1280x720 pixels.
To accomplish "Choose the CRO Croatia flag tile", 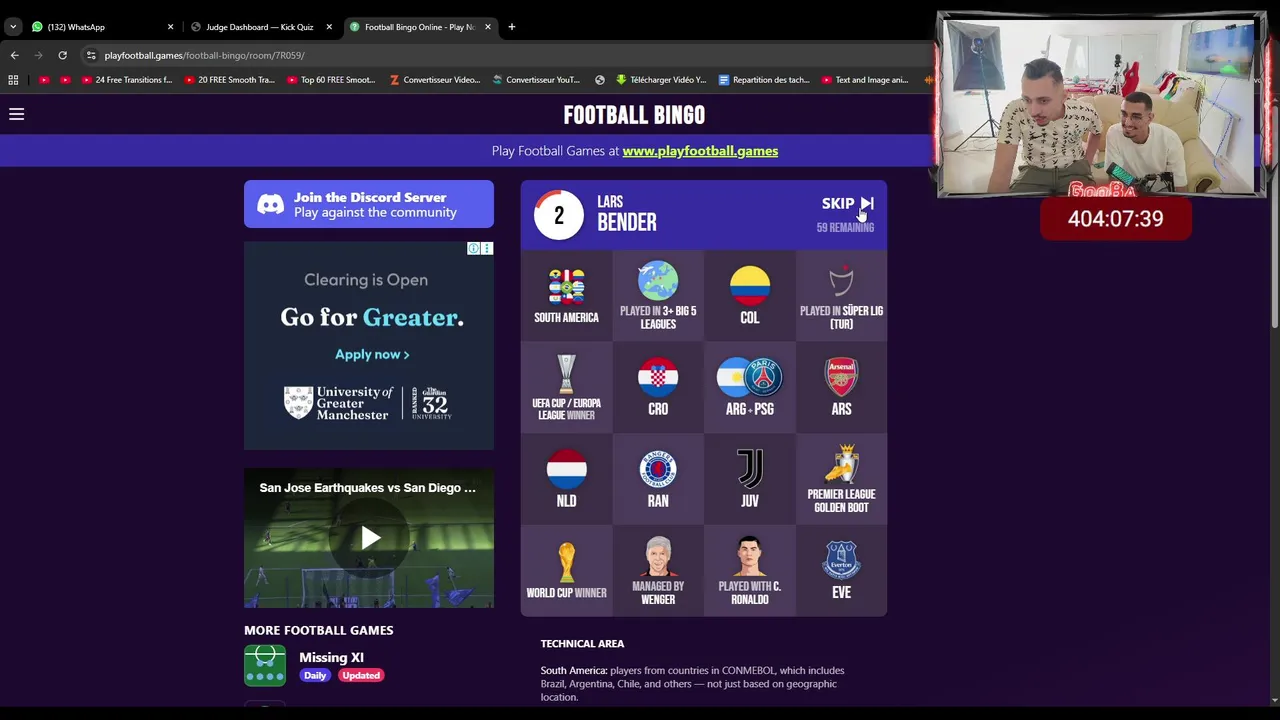I will pyautogui.click(x=658, y=388).
